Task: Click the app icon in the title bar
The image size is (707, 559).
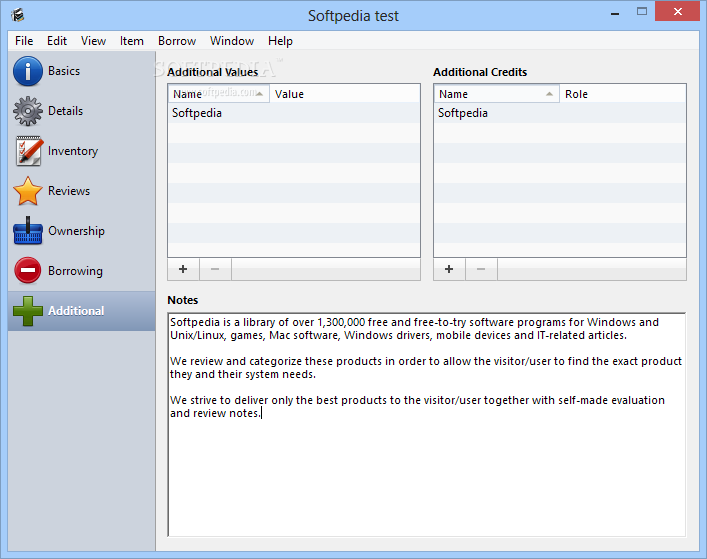Action: point(18,15)
